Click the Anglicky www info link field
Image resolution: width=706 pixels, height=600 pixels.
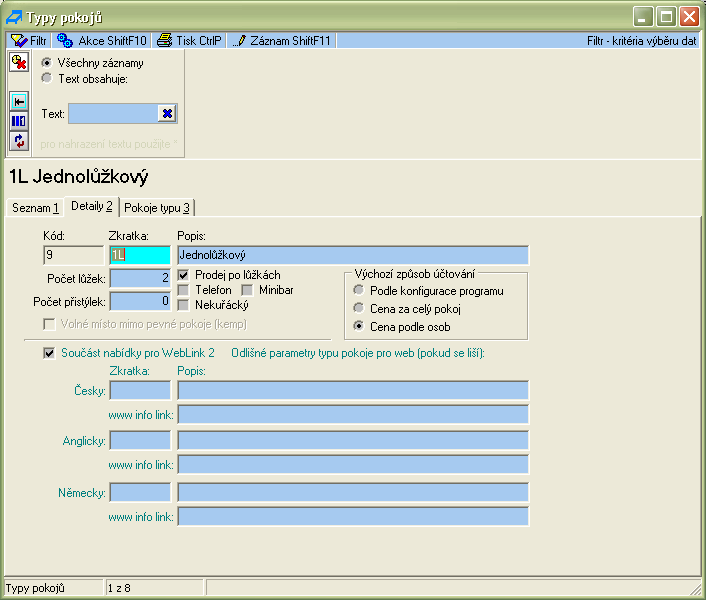pyautogui.click(x=353, y=465)
